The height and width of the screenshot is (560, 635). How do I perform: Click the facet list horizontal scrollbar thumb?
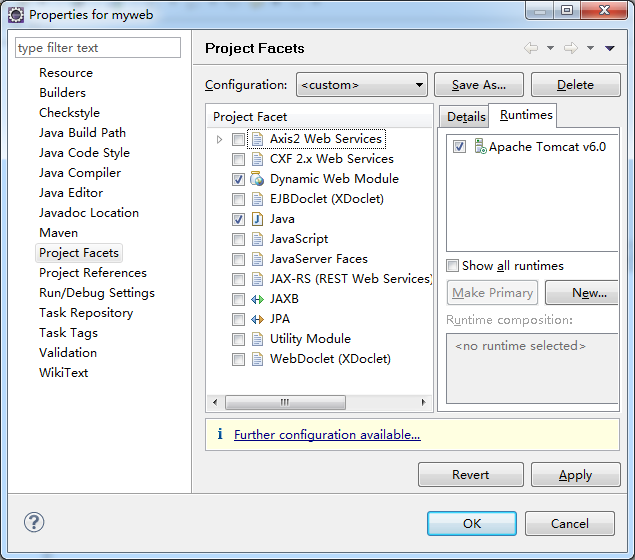click(x=285, y=402)
